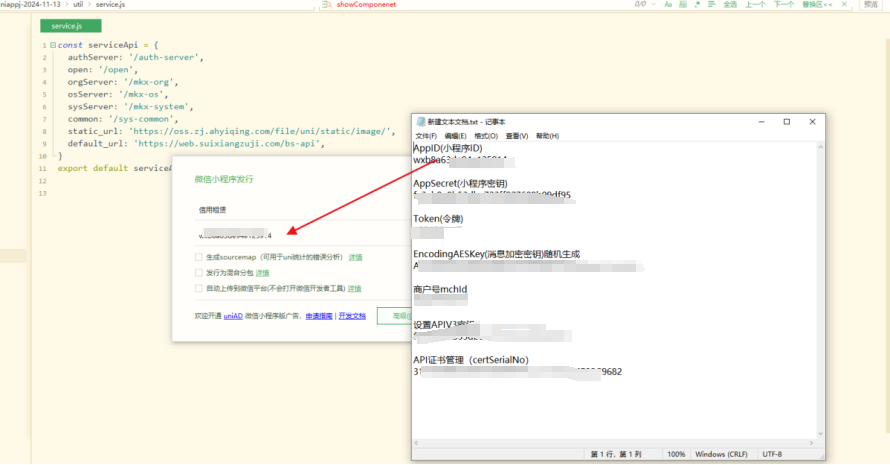Toggle whole-word match icon in search bar
The image size is (890, 465).
(x=683, y=4)
